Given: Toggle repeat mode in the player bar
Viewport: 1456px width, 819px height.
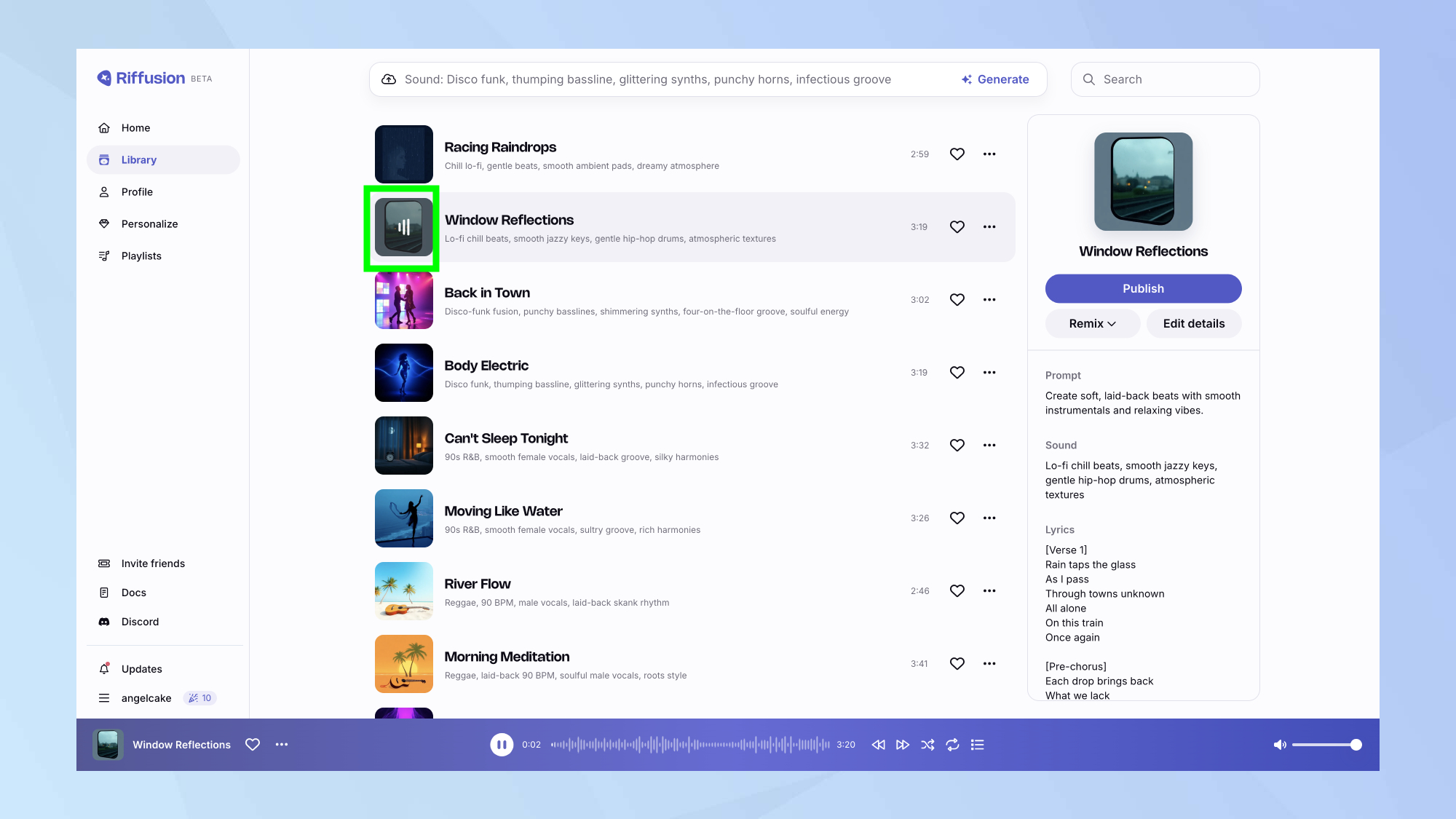Looking at the screenshot, I should (952, 745).
